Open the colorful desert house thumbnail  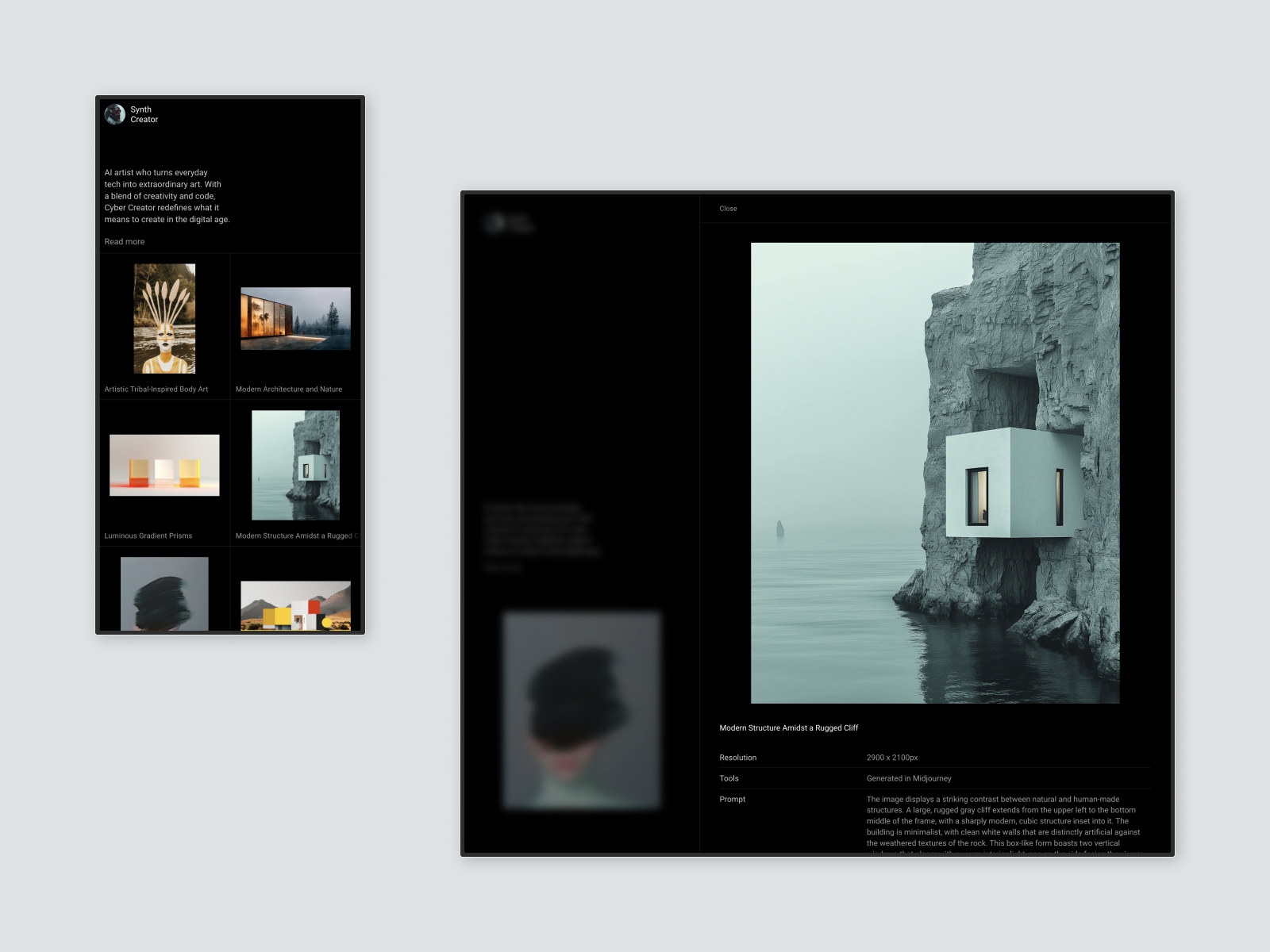point(295,605)
